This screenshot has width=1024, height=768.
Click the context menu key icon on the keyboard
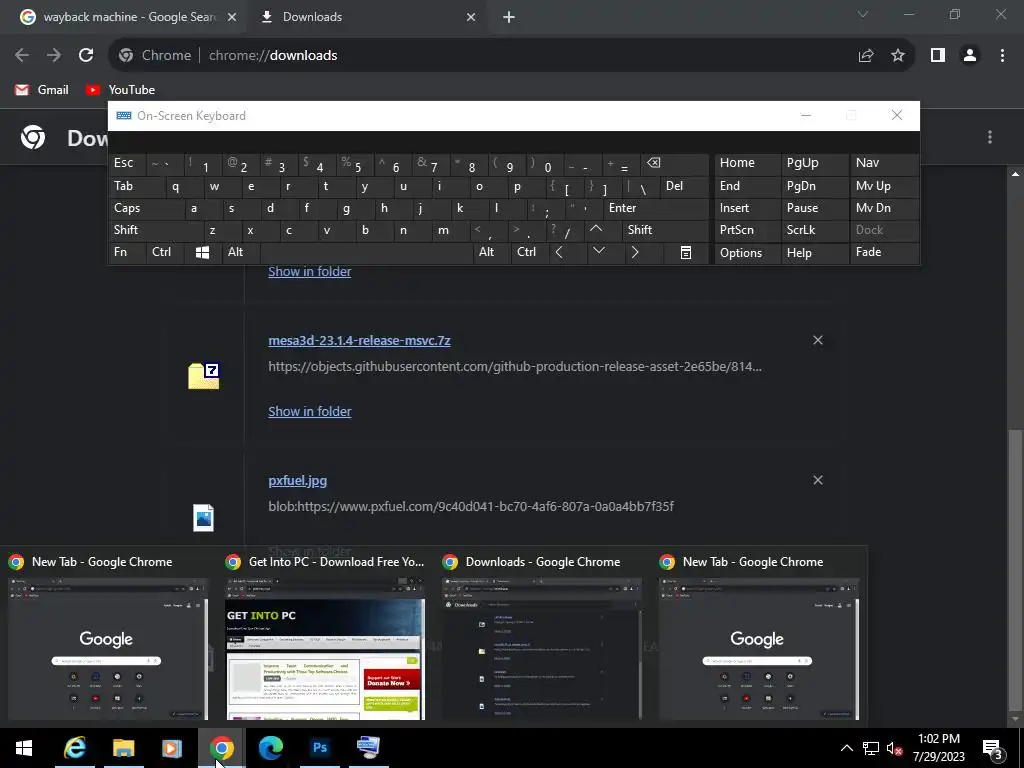point(686,252)
